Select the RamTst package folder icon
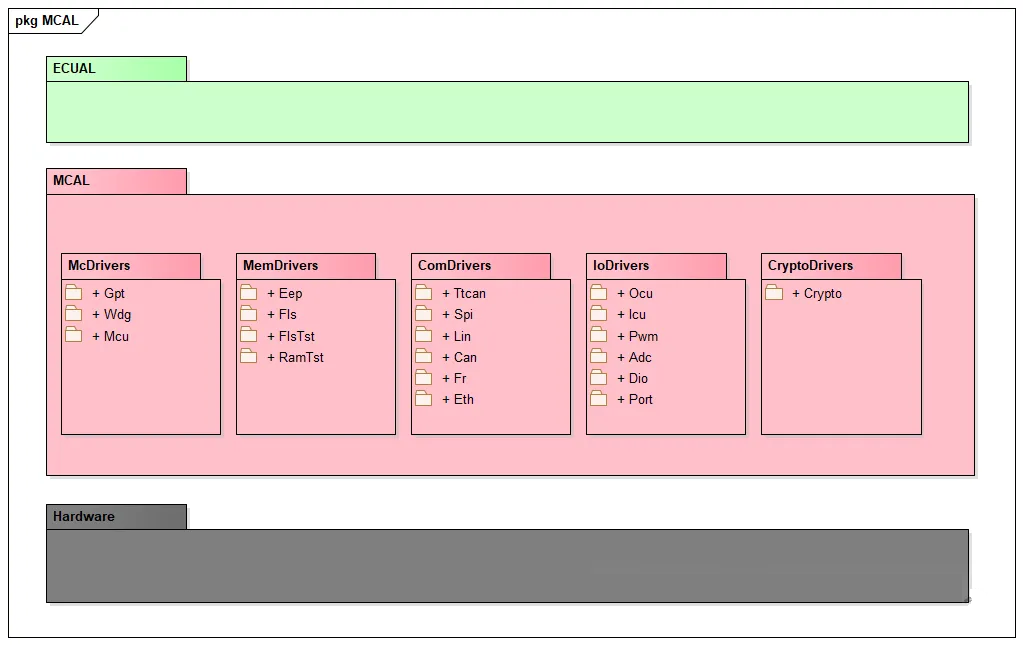The width and height of the screenshot is (1027, 645). (x=249, y=357)
